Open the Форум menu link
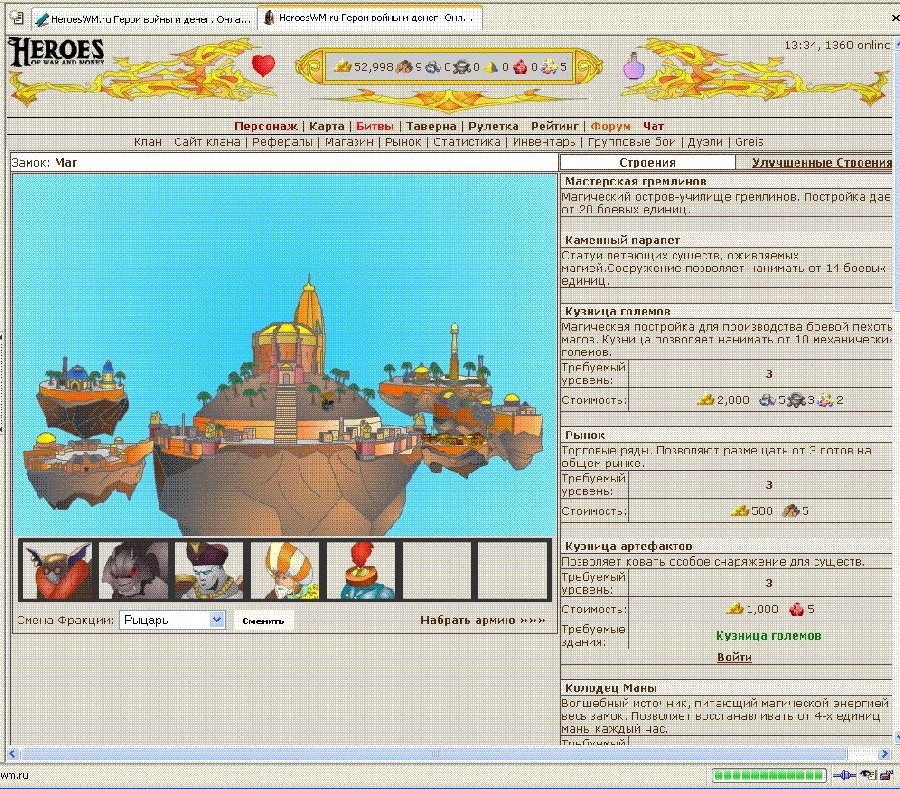 click(x=610, y=126)
